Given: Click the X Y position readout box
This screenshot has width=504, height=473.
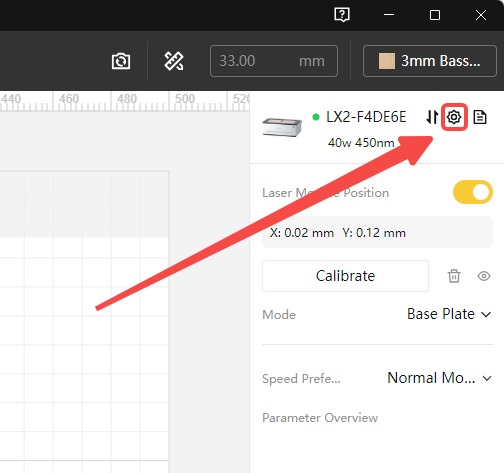Looking at the screenshot, I should point(377,232).
